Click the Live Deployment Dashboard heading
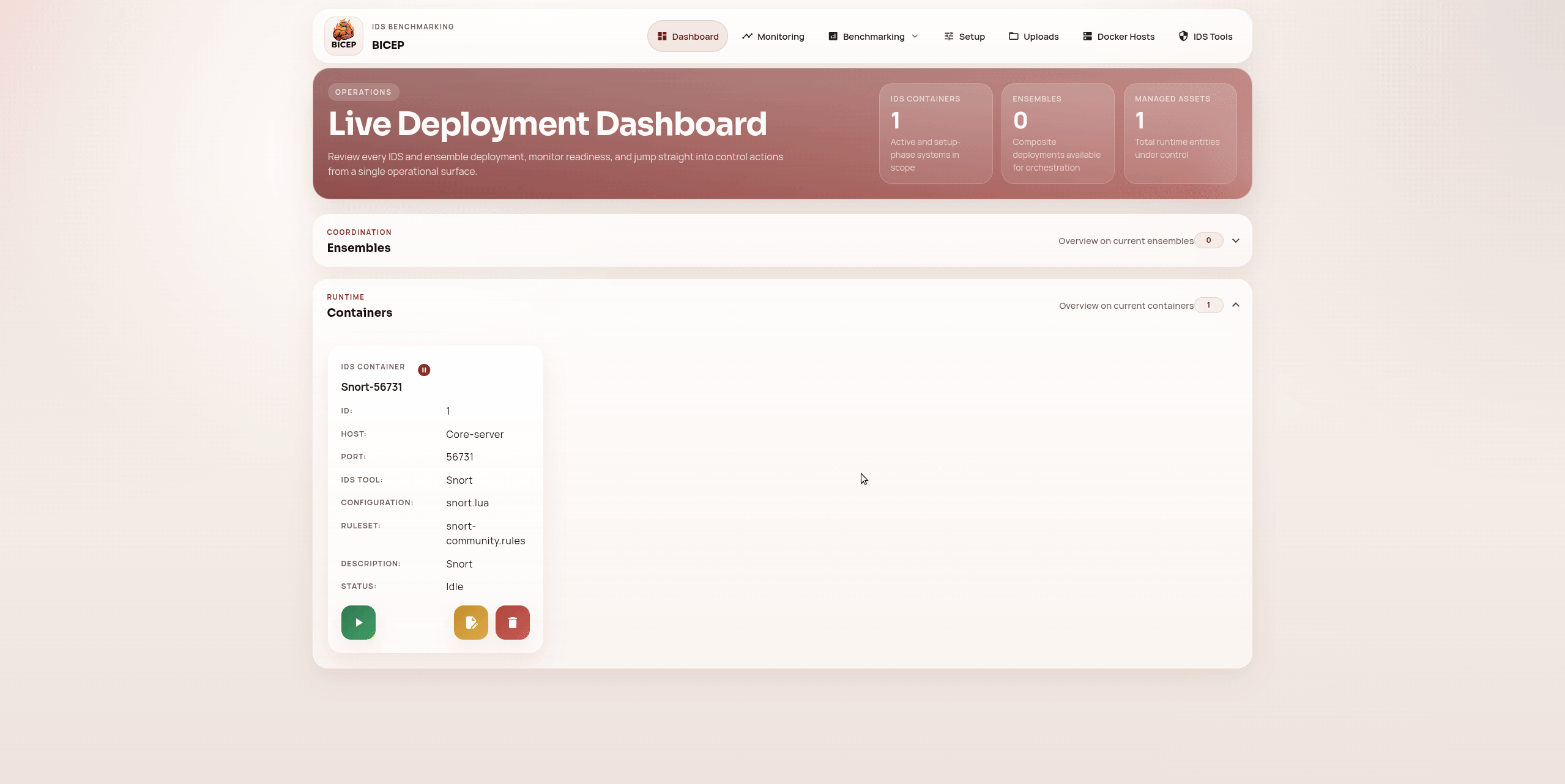The image size is (1565, 784). 548,124
